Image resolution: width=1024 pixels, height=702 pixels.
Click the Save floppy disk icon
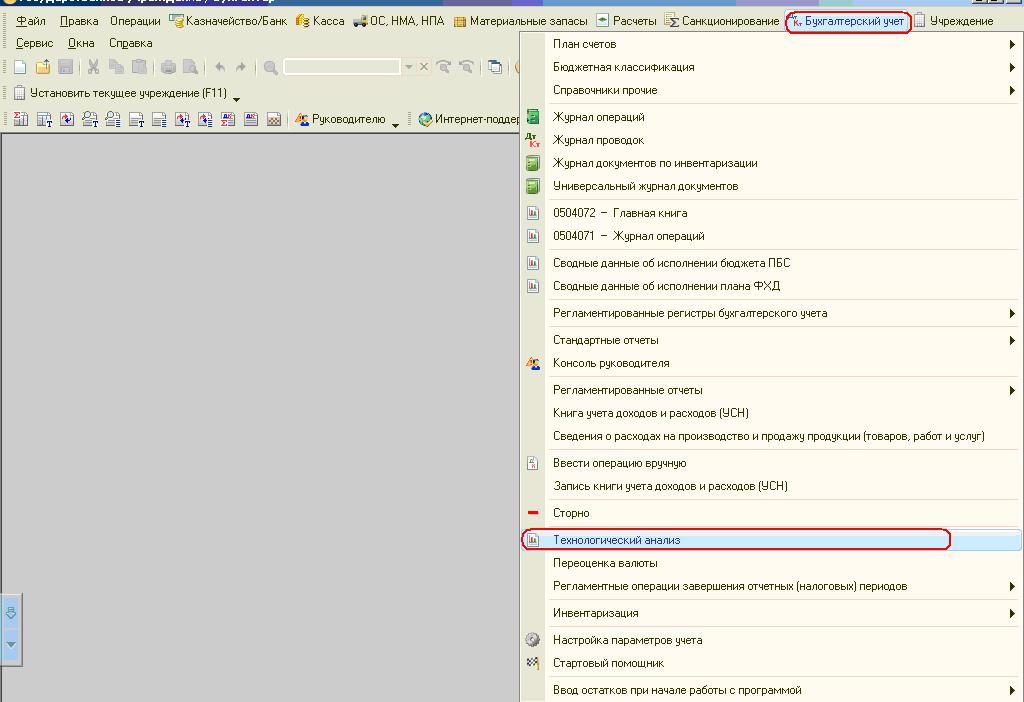coord(65,67)
